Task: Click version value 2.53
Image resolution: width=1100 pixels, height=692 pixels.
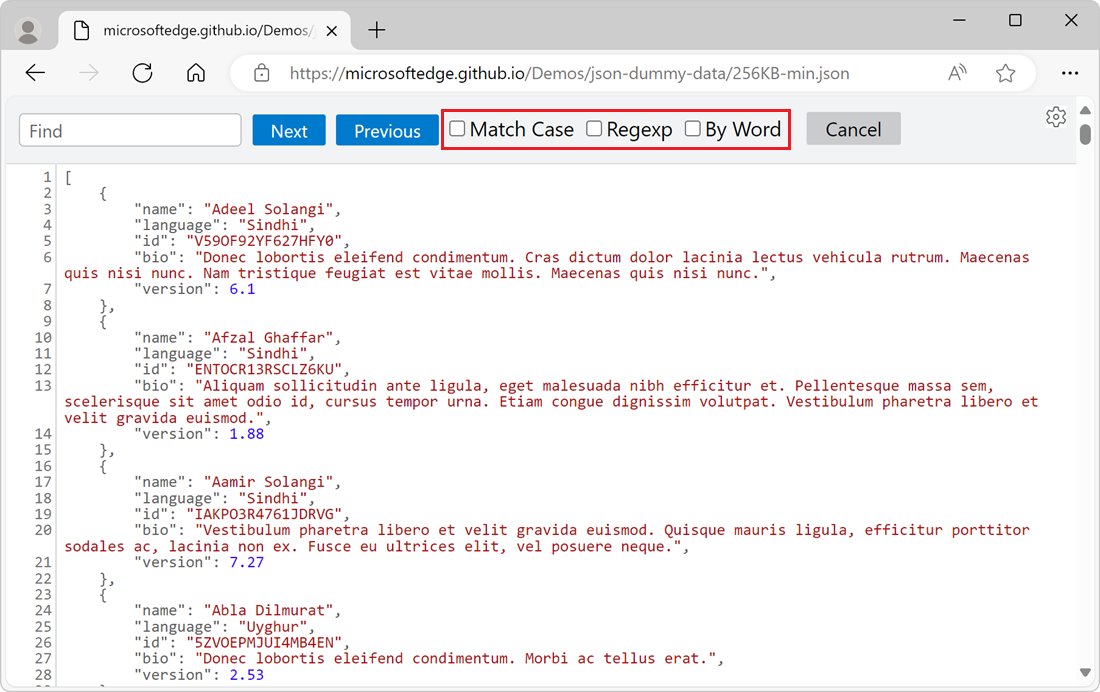Action: click(246, 674)
